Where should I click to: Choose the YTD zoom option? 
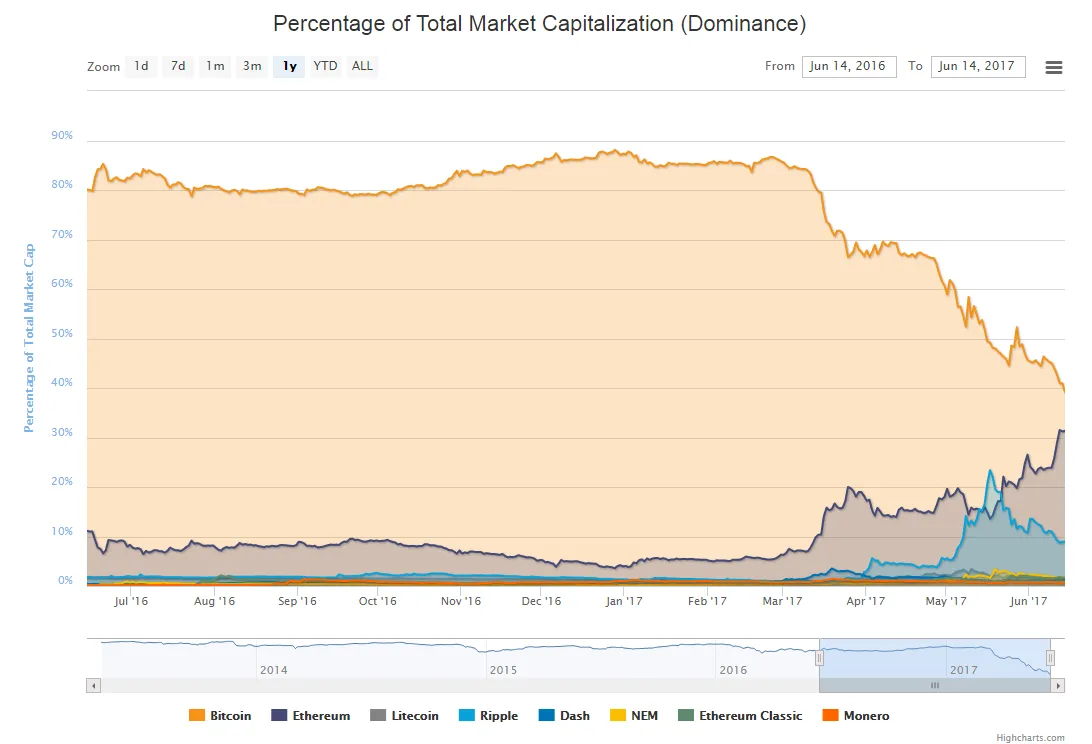[x=325, y=66]
